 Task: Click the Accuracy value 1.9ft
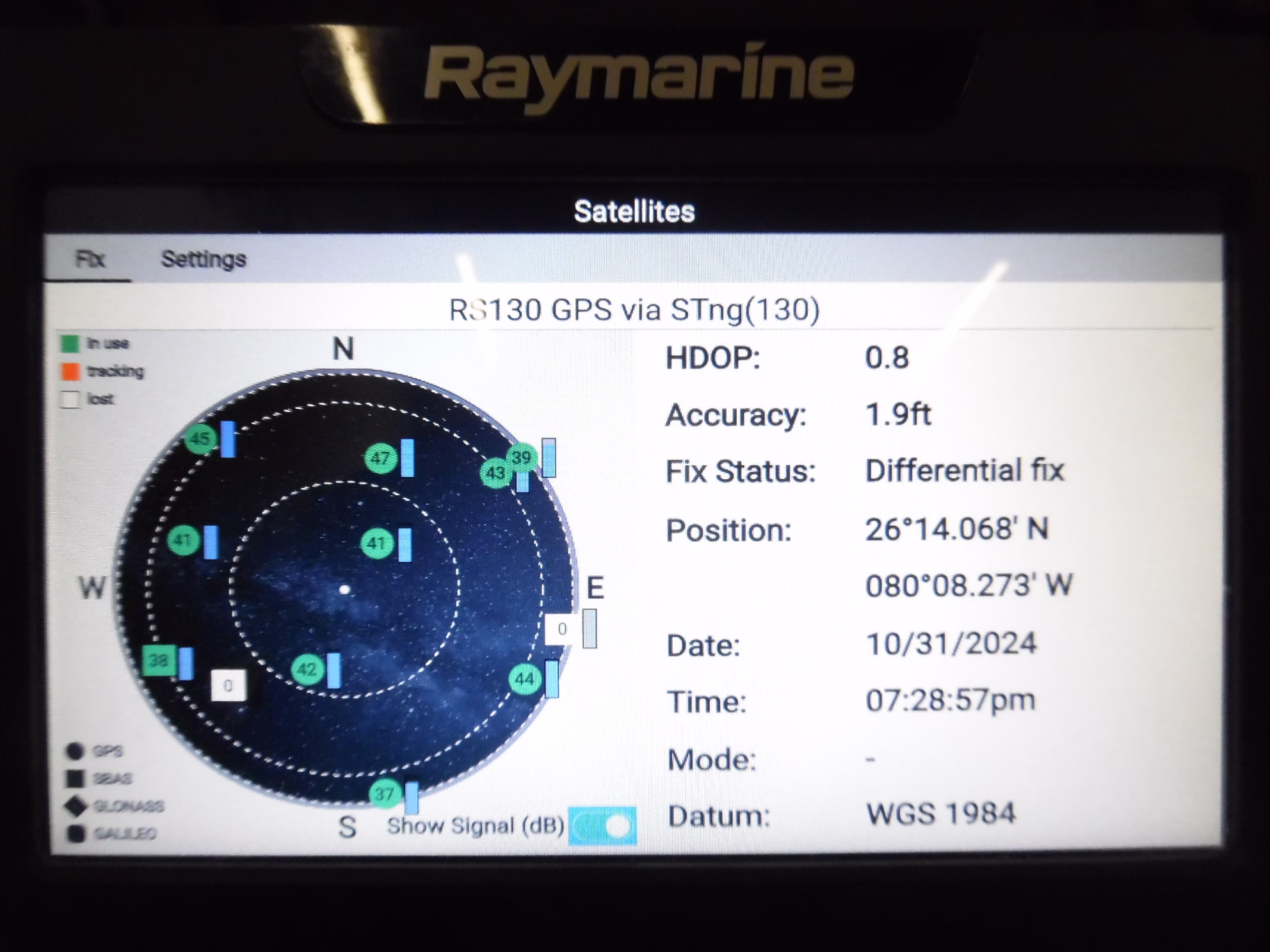897,415
